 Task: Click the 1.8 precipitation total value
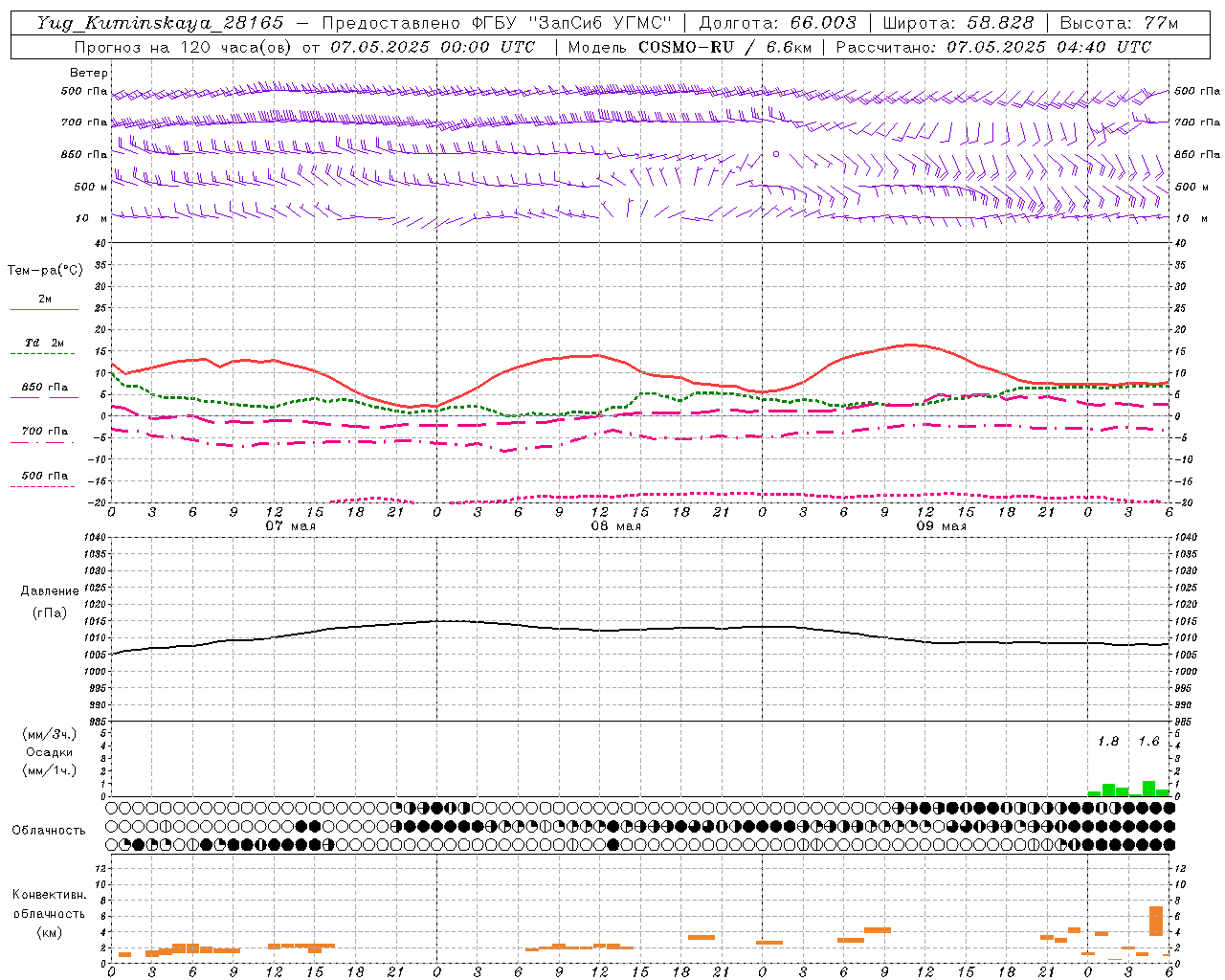pyautogui.click(x=1108, y=741)
